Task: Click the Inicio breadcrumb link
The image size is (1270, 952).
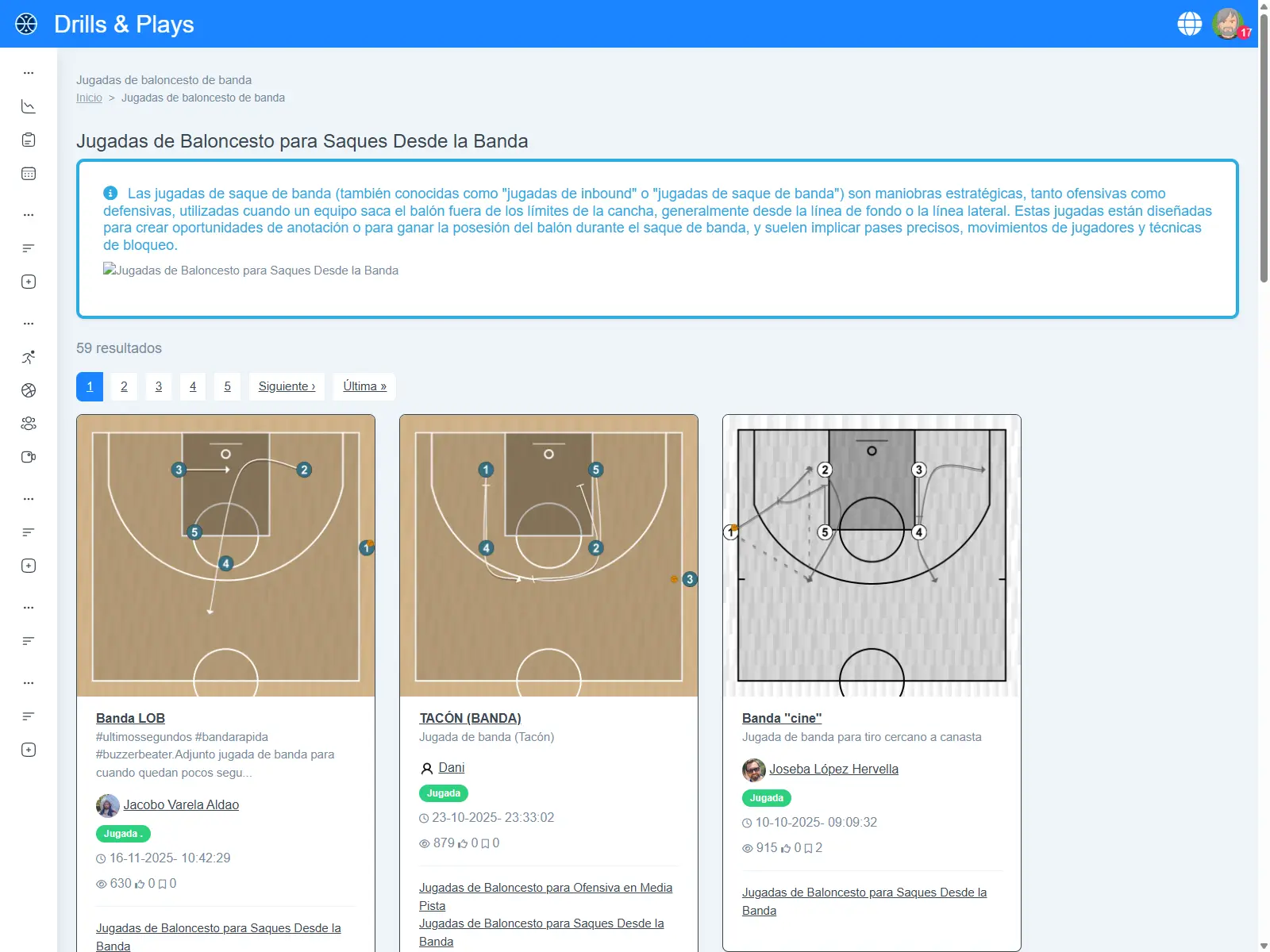Action: (89, 98)
